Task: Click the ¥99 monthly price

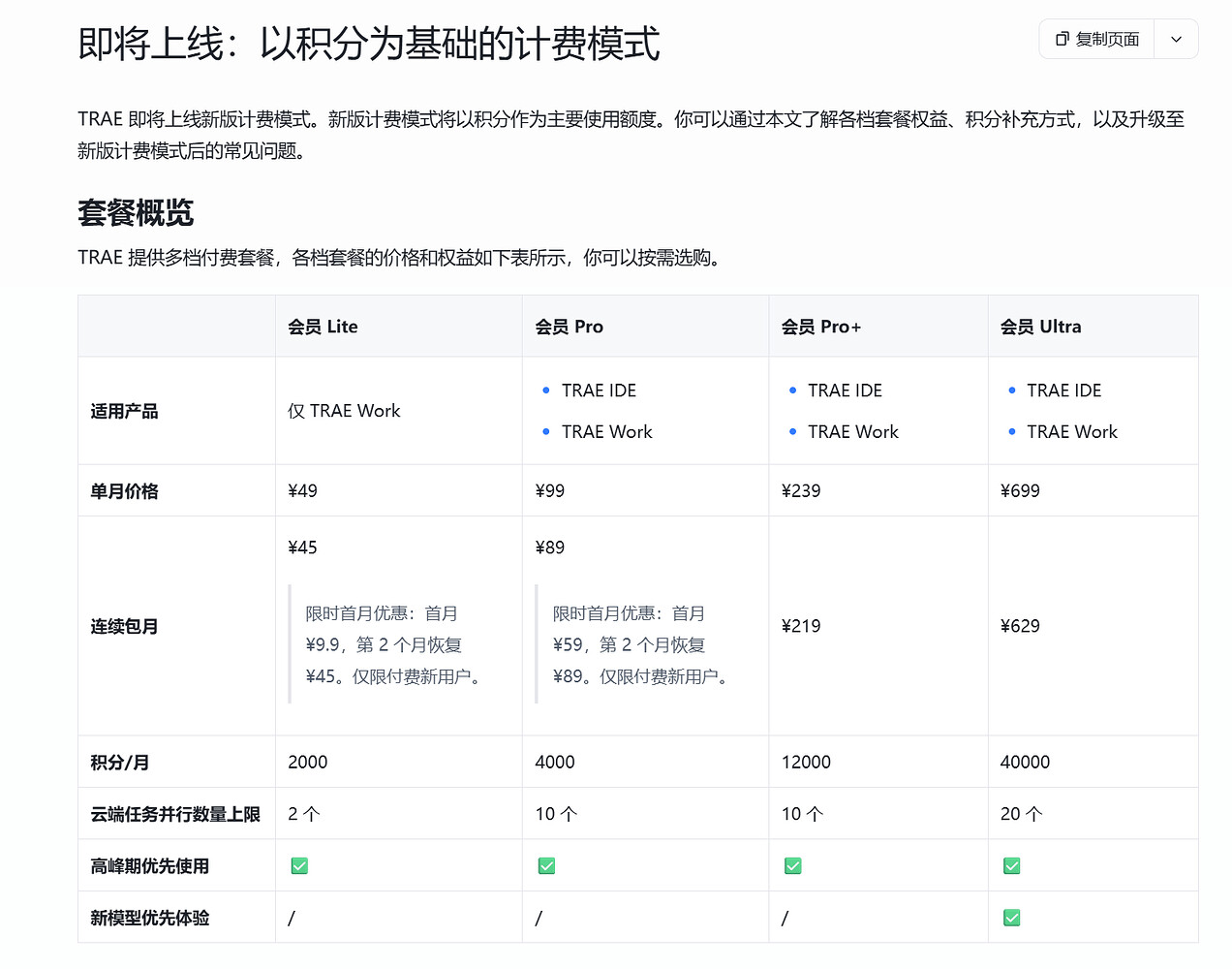Action: point(549,491)
